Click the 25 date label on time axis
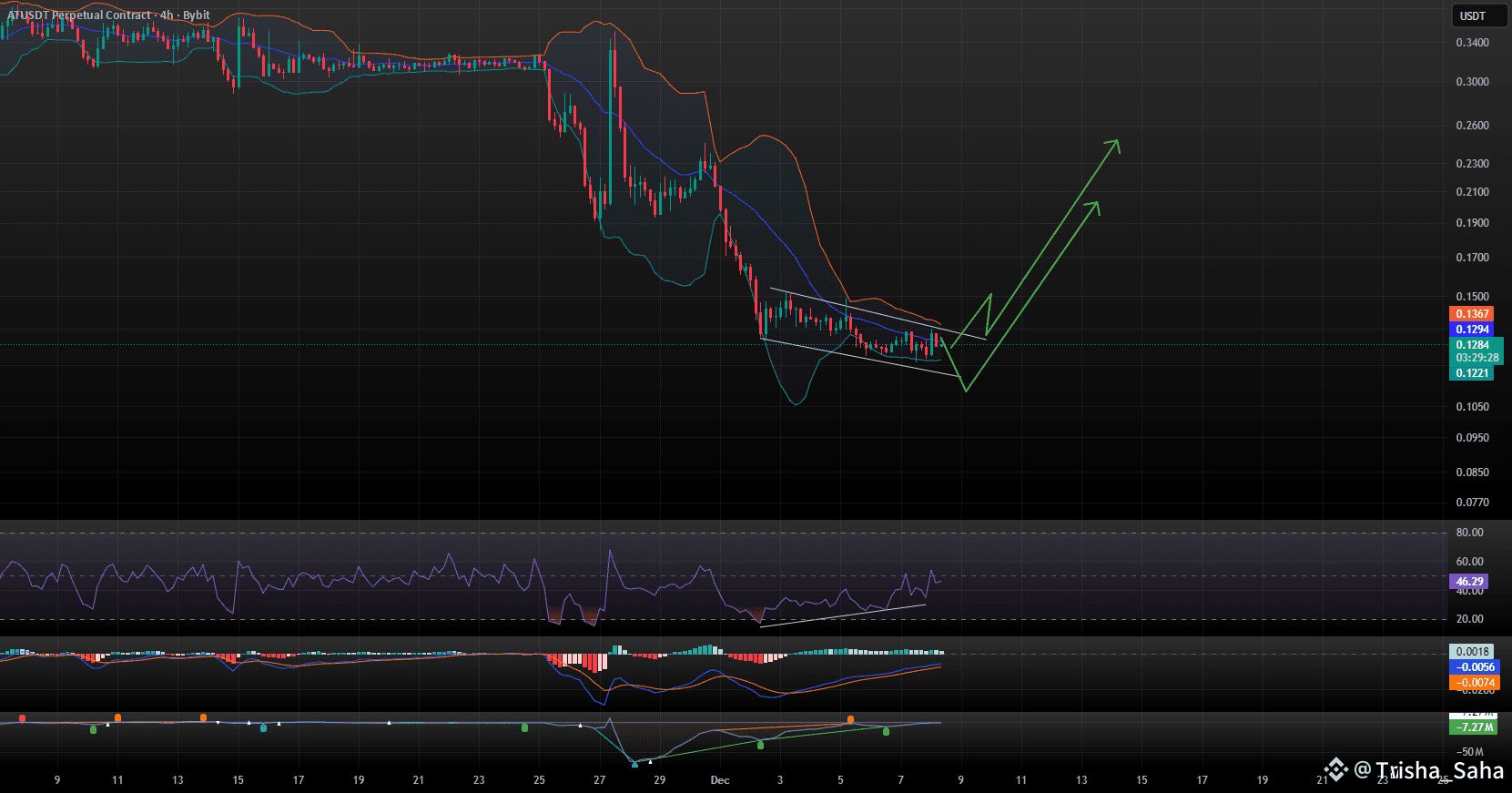1512x793 pixels. pyautogui.click(x=539, y=780)
